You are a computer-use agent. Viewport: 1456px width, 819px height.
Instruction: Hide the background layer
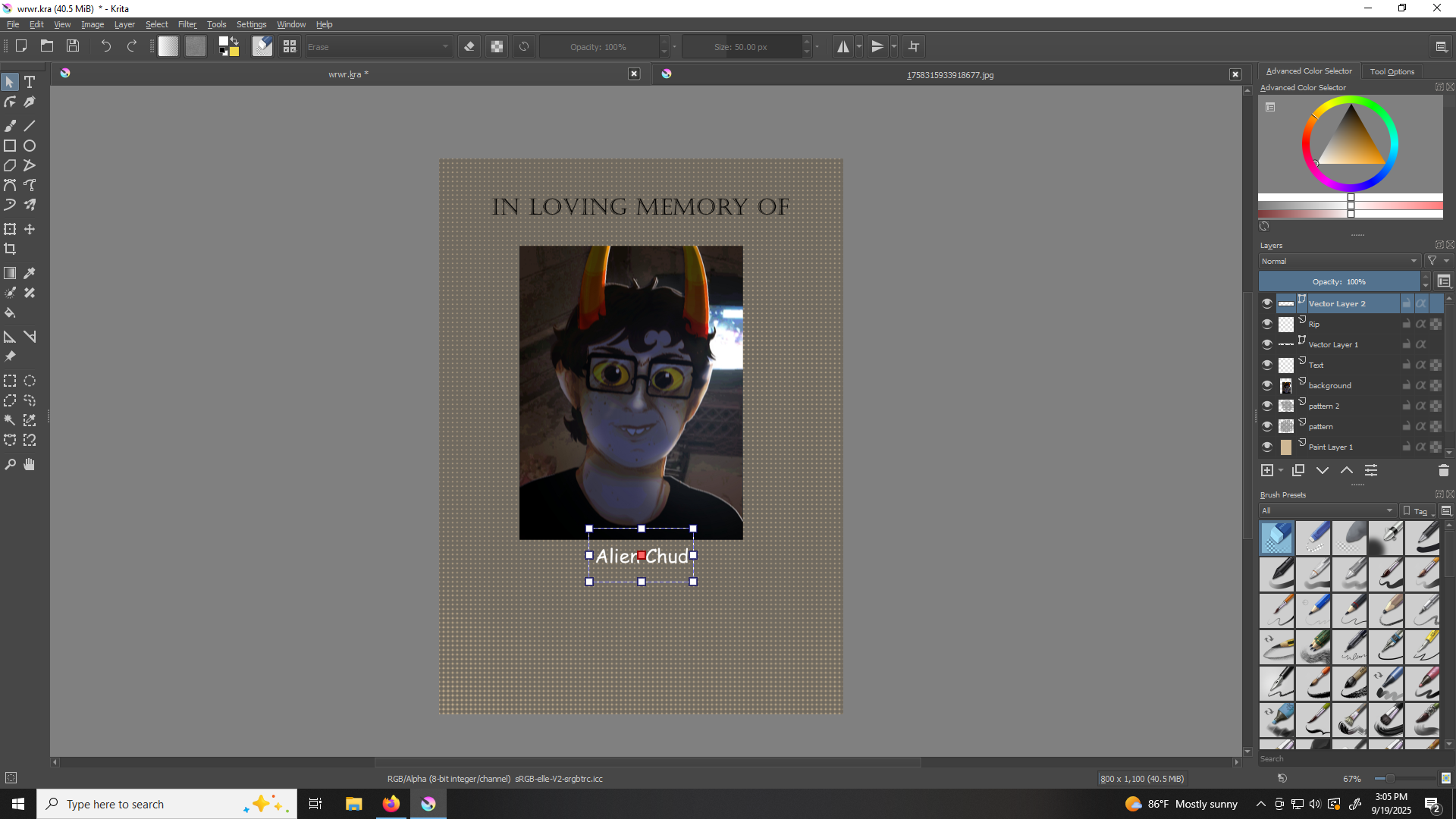coord(1266,385)
